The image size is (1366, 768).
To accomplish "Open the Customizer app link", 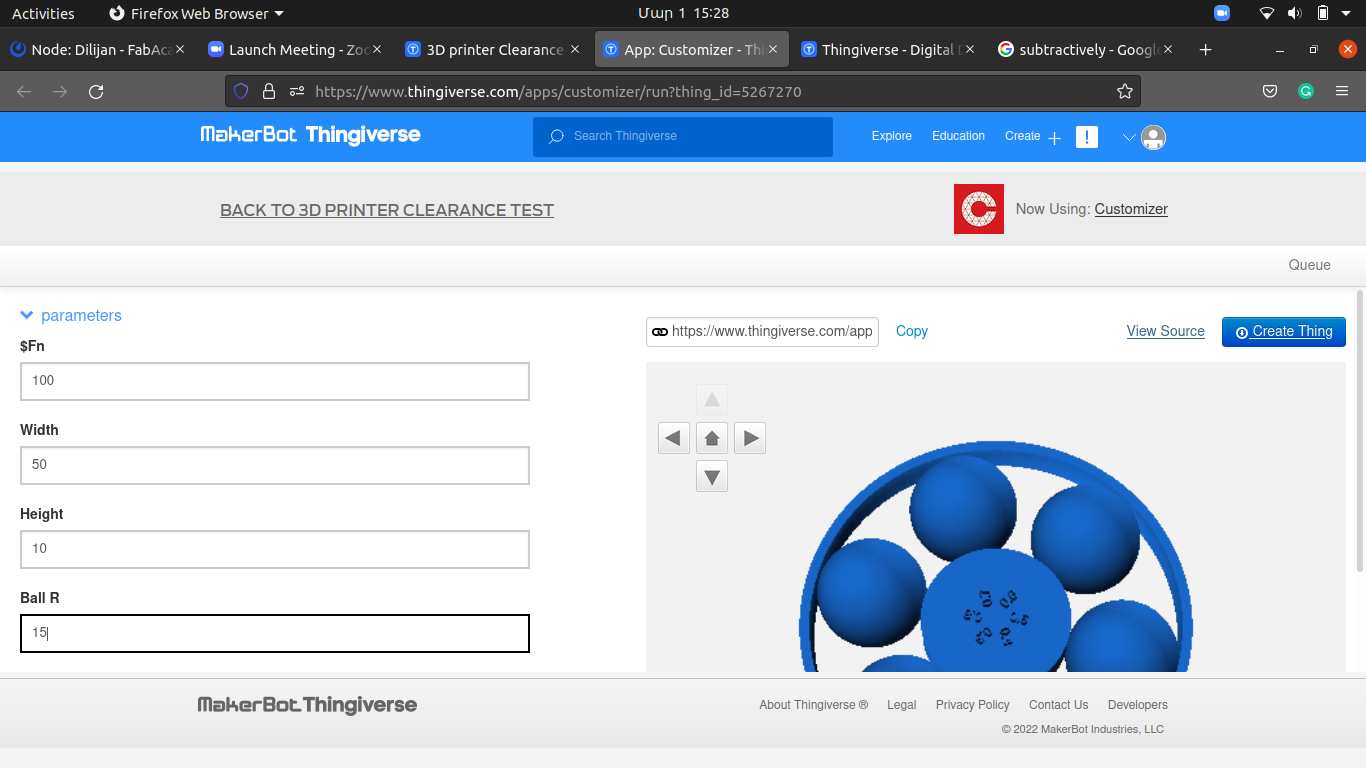I will (x=1131, y=209).
